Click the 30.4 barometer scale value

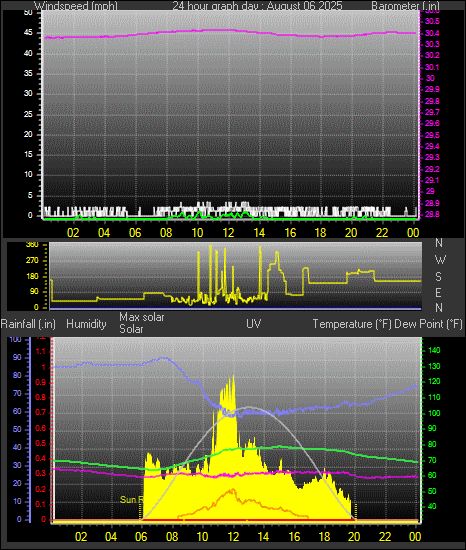click(432, 33)
